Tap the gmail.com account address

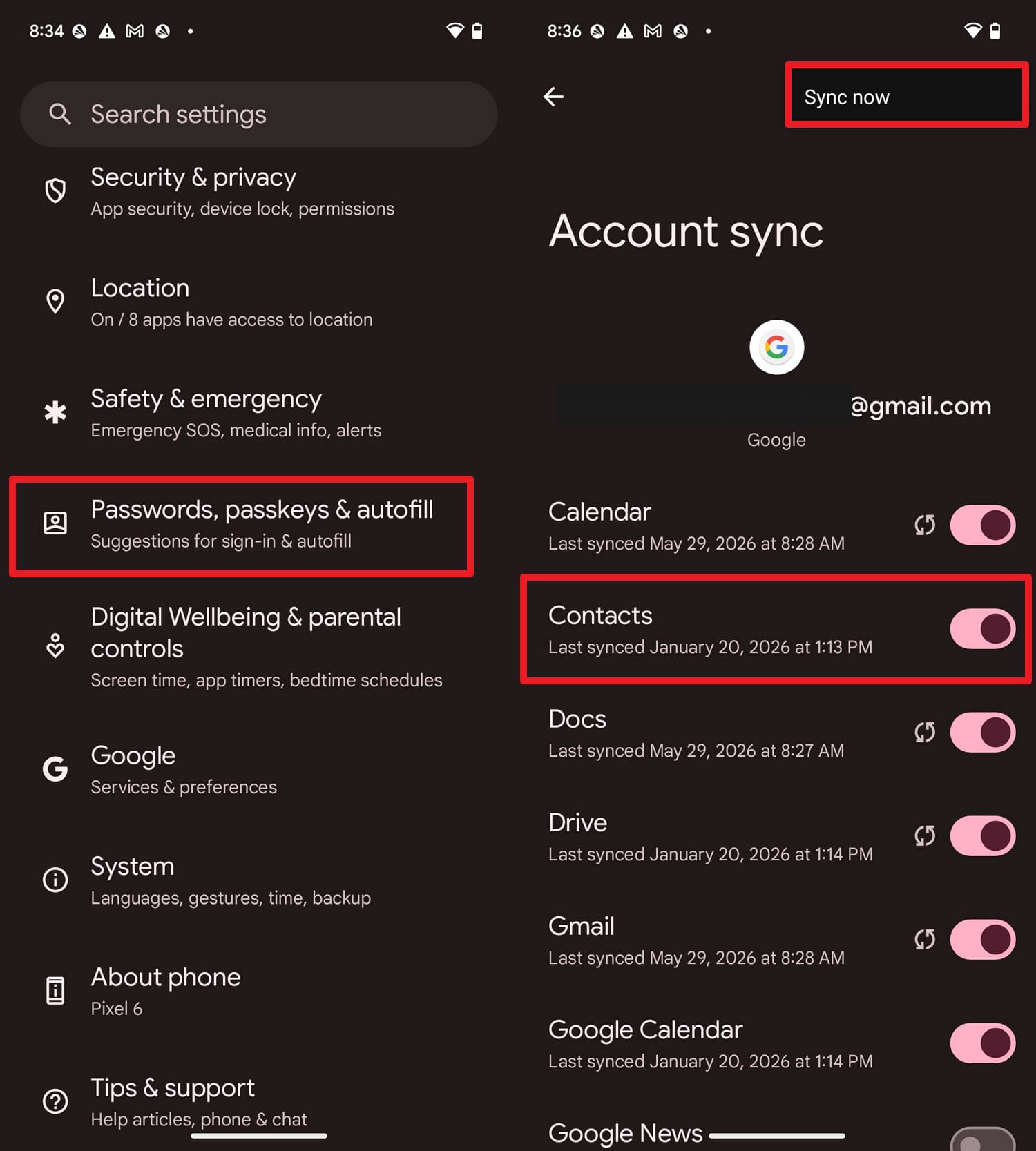point(920,406)
